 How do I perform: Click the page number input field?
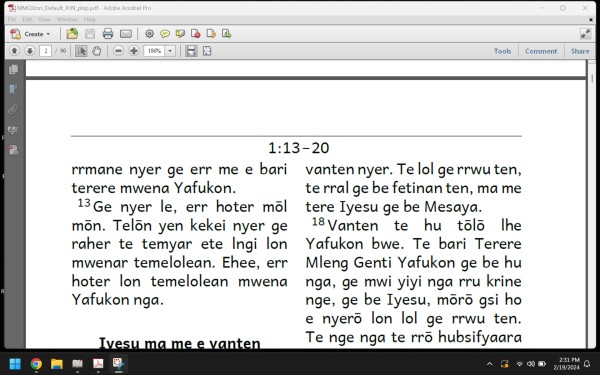[x=45, y=51]
